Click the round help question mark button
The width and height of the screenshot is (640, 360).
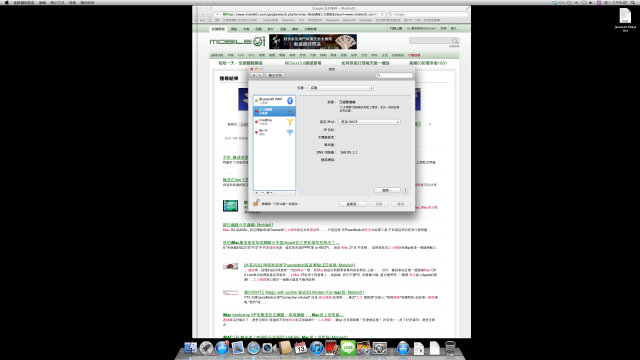pos(405,190)
